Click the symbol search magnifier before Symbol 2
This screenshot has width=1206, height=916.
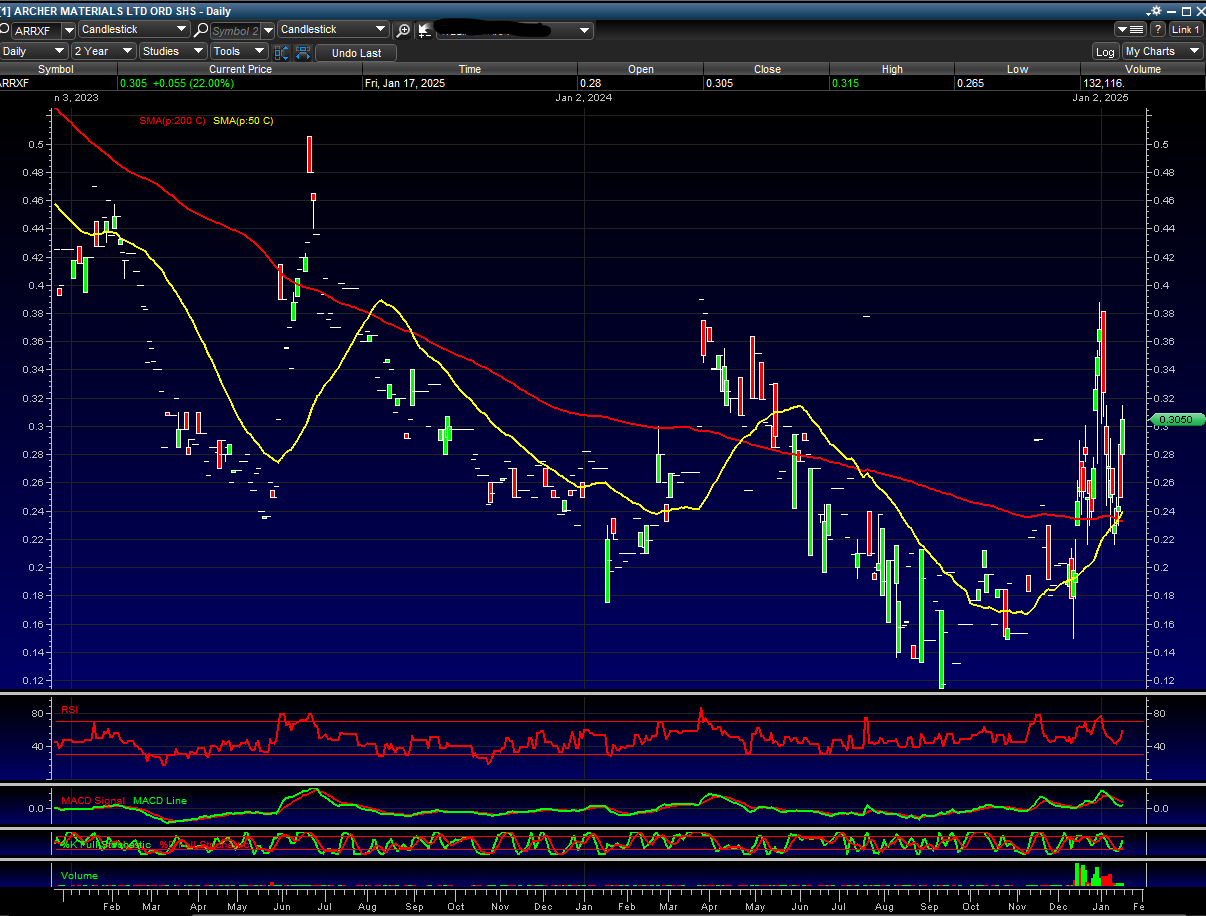[x=202, y=30]
